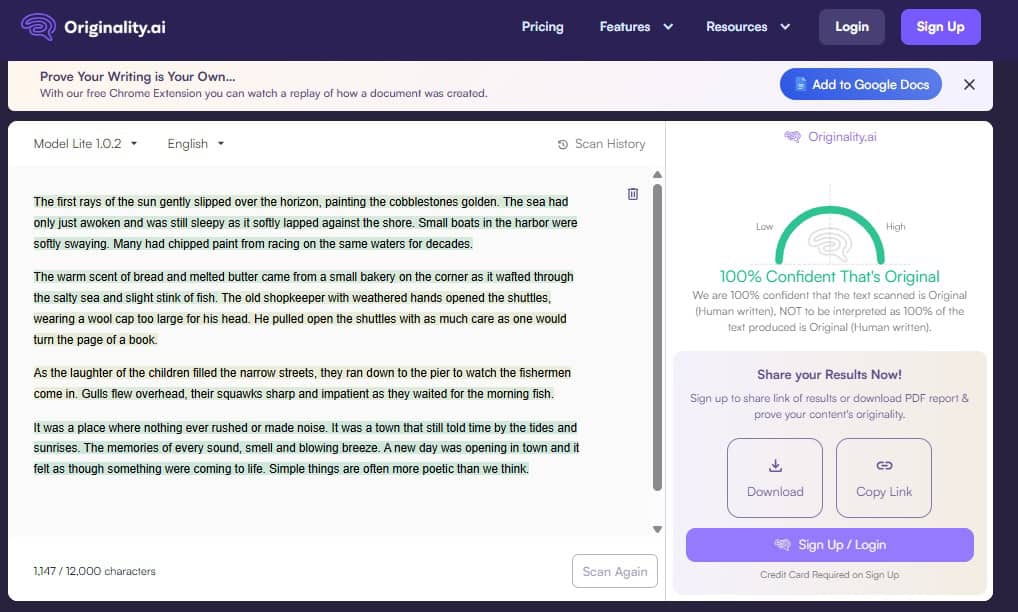
Task: Click the purple Sign Up / Login button
Action: [x=829, y=545]
